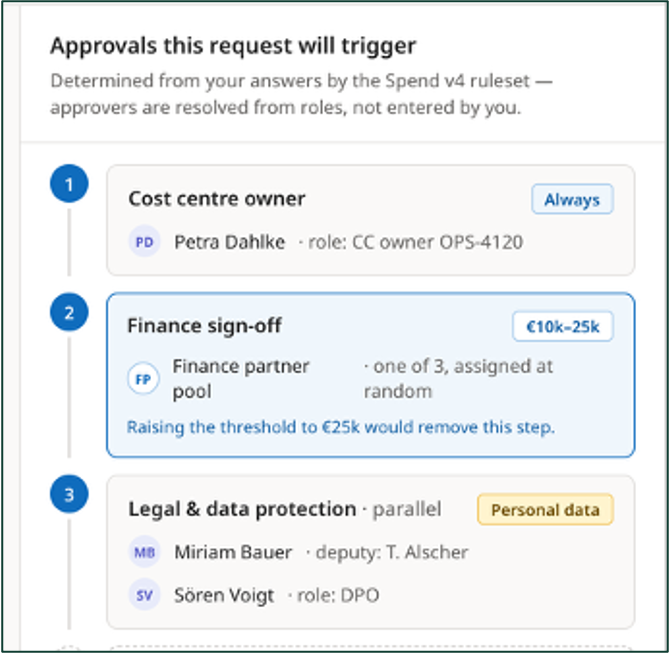Image resolution: width=670 pixels, height=654 pixels.
Task: Click the FP finance pool avatar
Action: pyautogui.click(x=144, y=378)
